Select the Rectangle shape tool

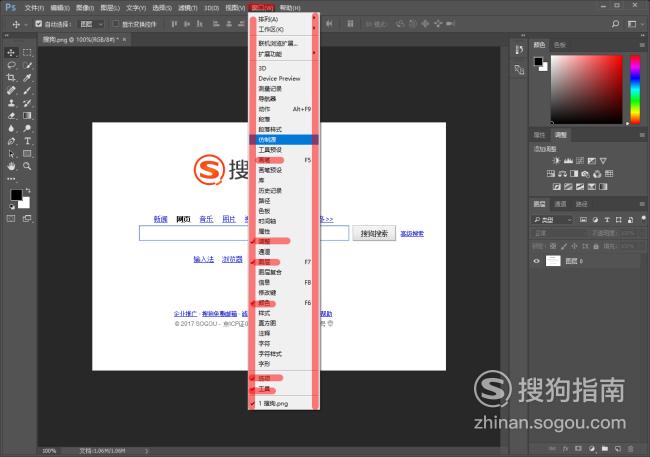(x=27, y=153)
